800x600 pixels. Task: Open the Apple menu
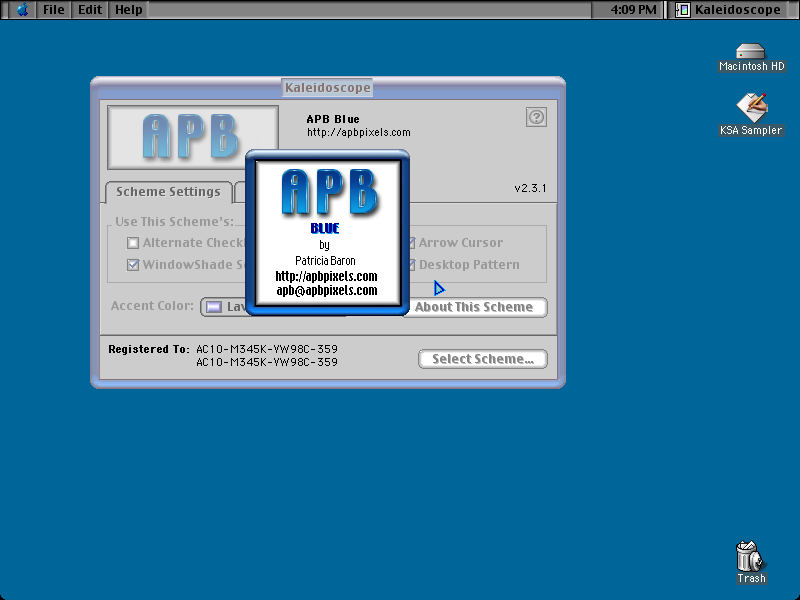pos(22,10)
